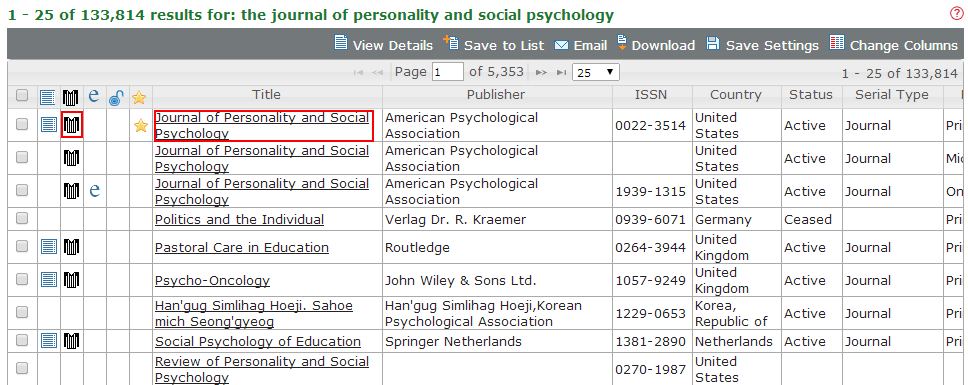The width and height of the screenshot is (968, 385).
Task: Click refereed icon in Pastoral Care row
Action: [71, 247]
